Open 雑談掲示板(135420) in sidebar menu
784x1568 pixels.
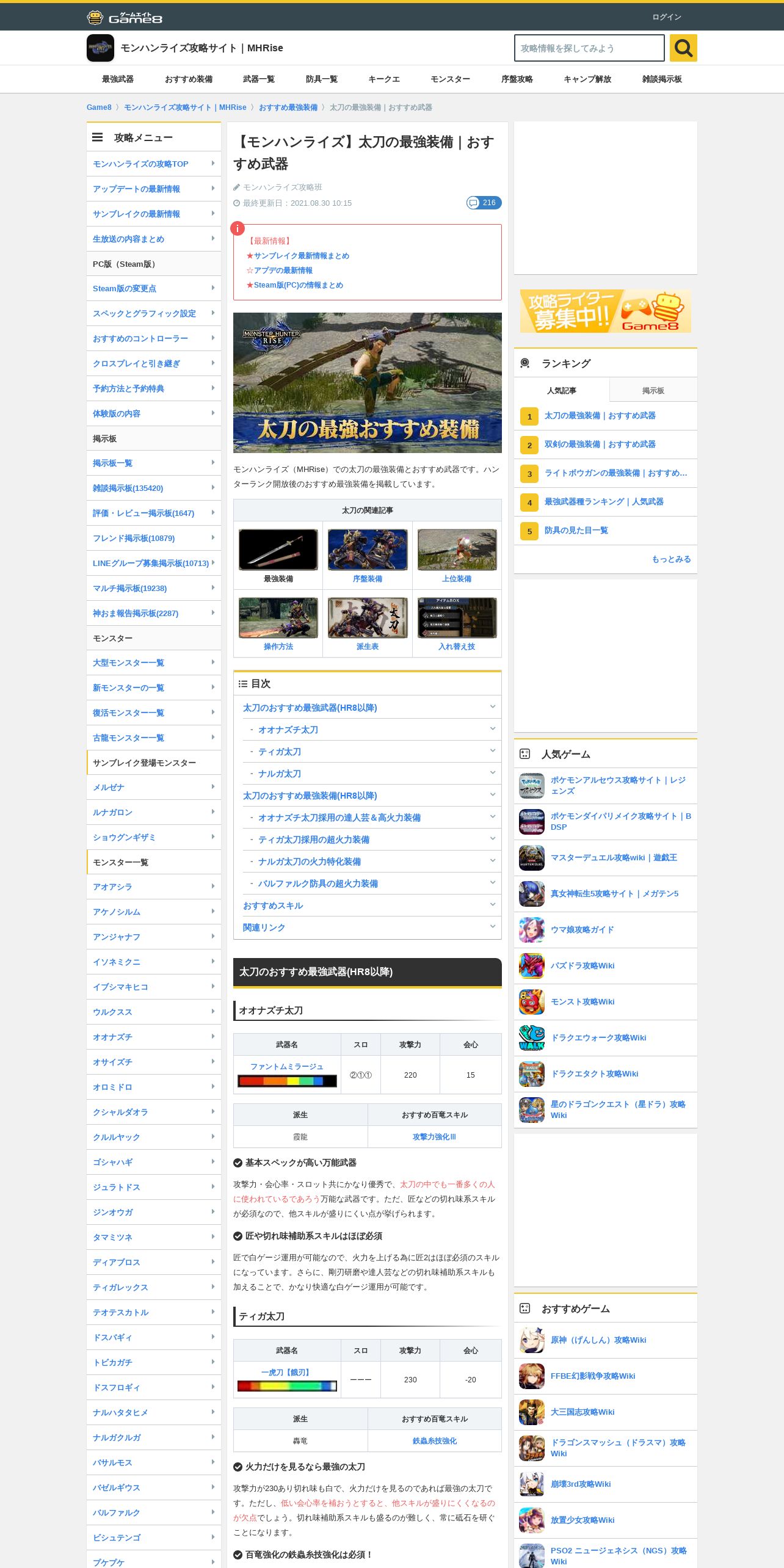click(x=154, y=488)
